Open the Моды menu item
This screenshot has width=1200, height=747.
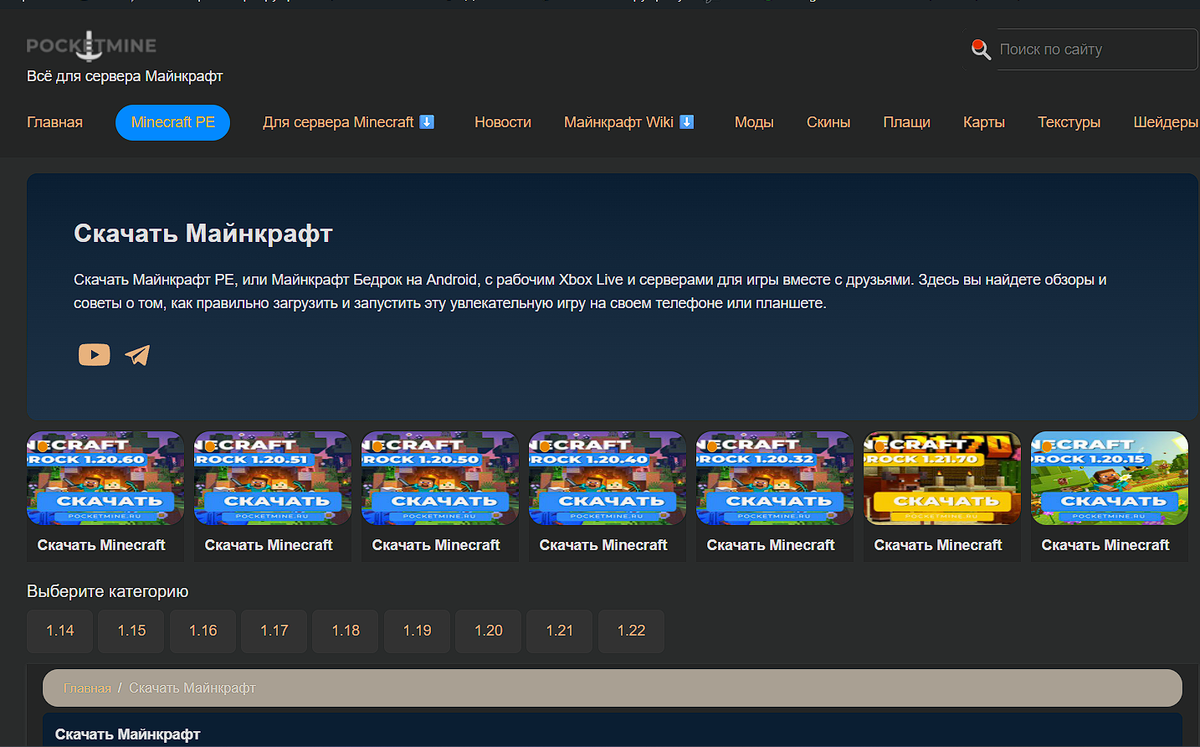[x=754, y=122]
